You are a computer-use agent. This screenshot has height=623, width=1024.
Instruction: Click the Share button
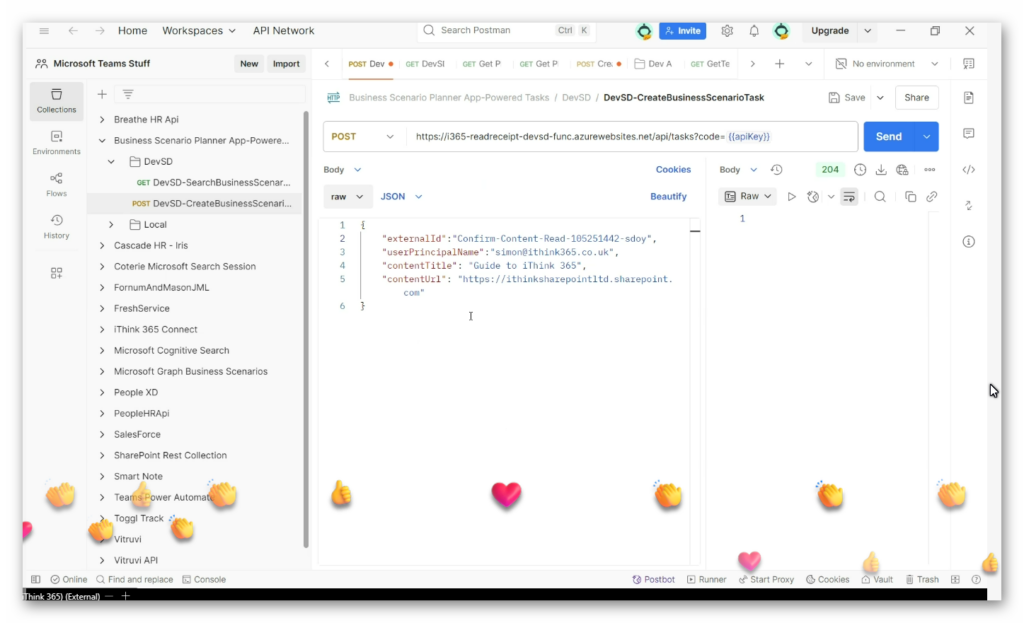916,97
